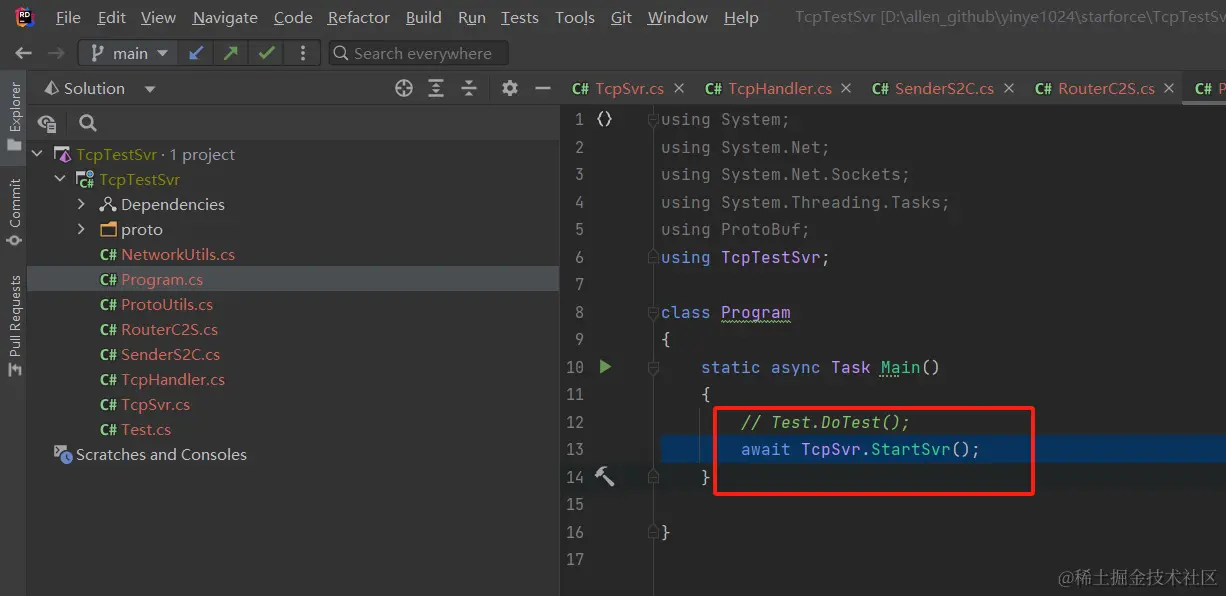This screenshot has width=1226, height=596.
Task: Expand all nodes in the Solution panel
Action: coord(436,88)
